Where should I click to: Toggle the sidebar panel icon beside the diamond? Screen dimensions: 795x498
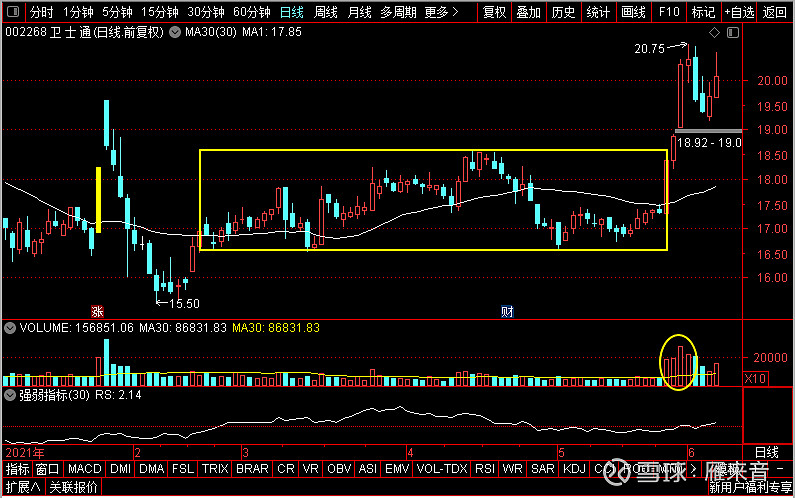point(733,32)
